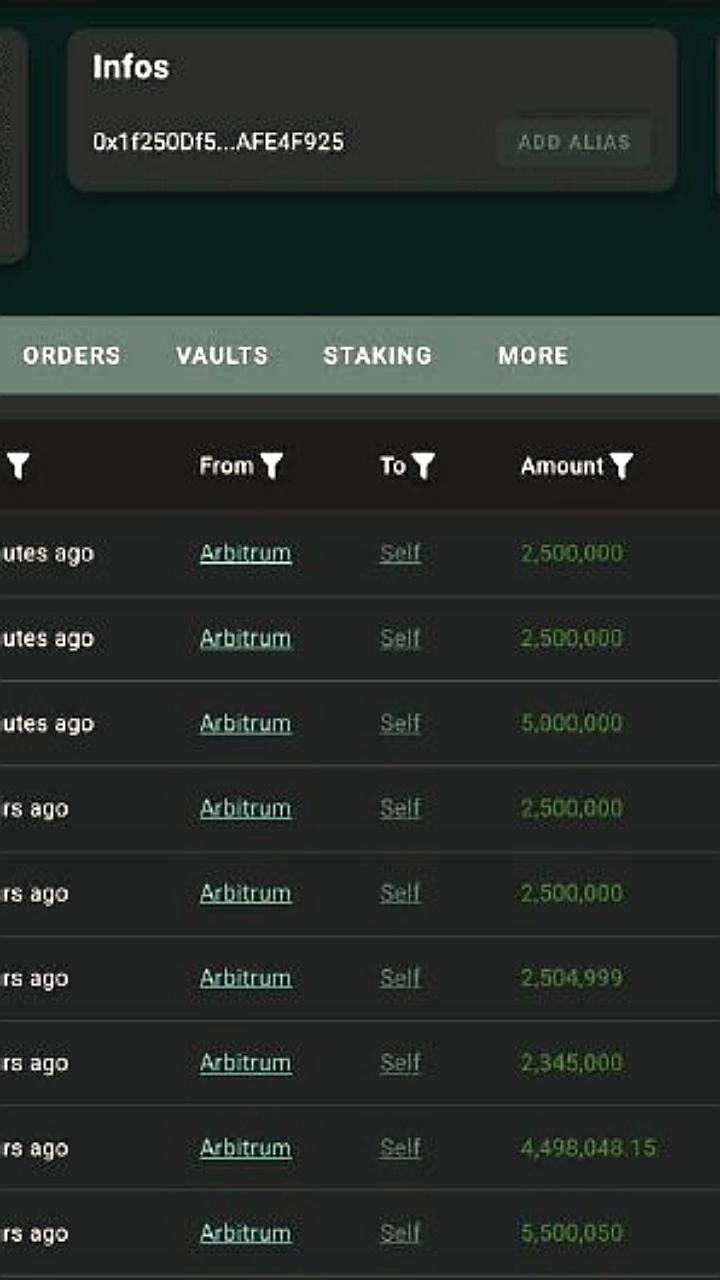
Task: Follow Self link in the 5,500,050 row
Action: [x=400, y=1233]
